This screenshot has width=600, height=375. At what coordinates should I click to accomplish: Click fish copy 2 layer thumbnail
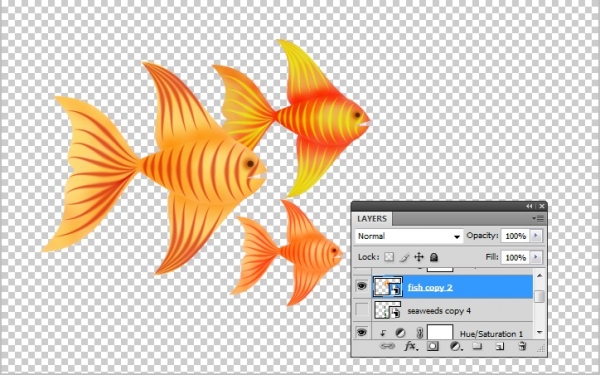[x=387, y=287]
